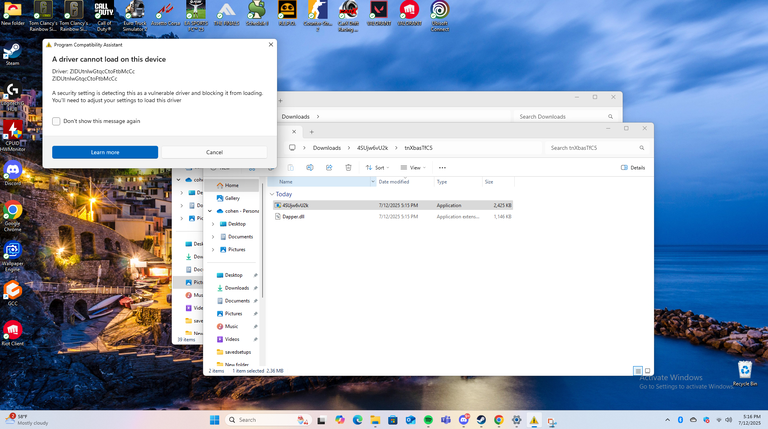Open the Sort dropdown in Explorer toolbar
Image resolution: width=768 pixels, height=429 pixels.
(378, 167)
